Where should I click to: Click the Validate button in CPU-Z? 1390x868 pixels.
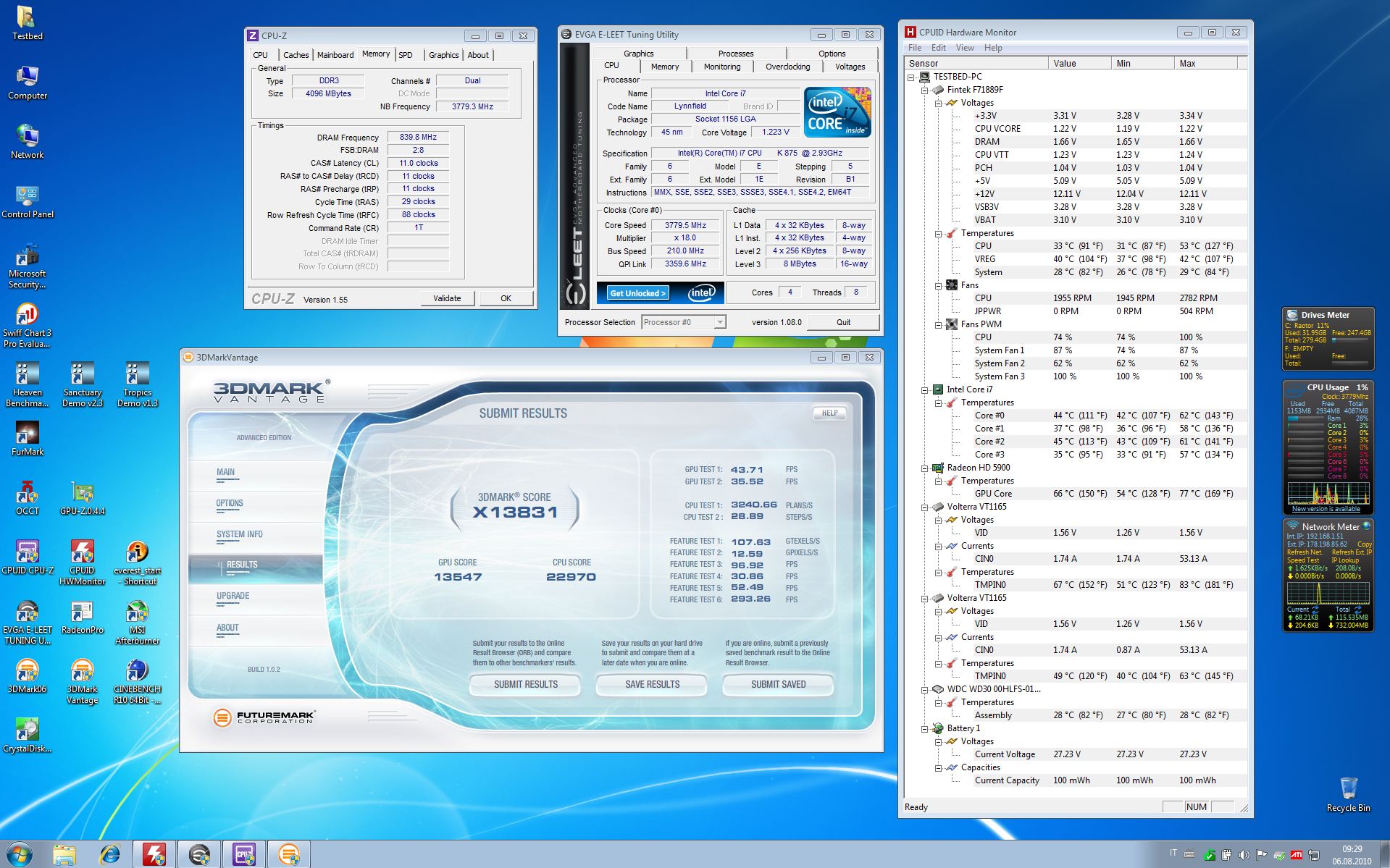447,298
